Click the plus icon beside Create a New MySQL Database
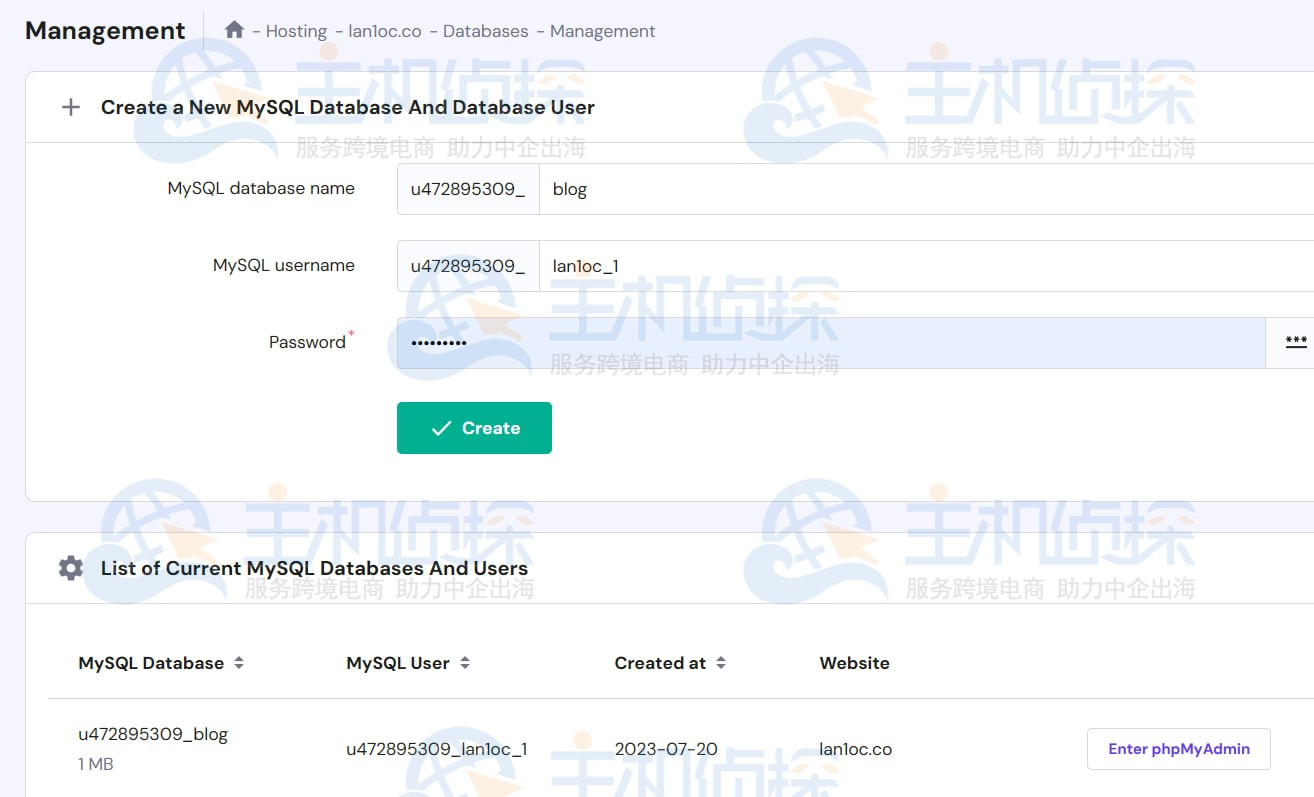This screenshot has height=797, width=1314. (70, 107)
